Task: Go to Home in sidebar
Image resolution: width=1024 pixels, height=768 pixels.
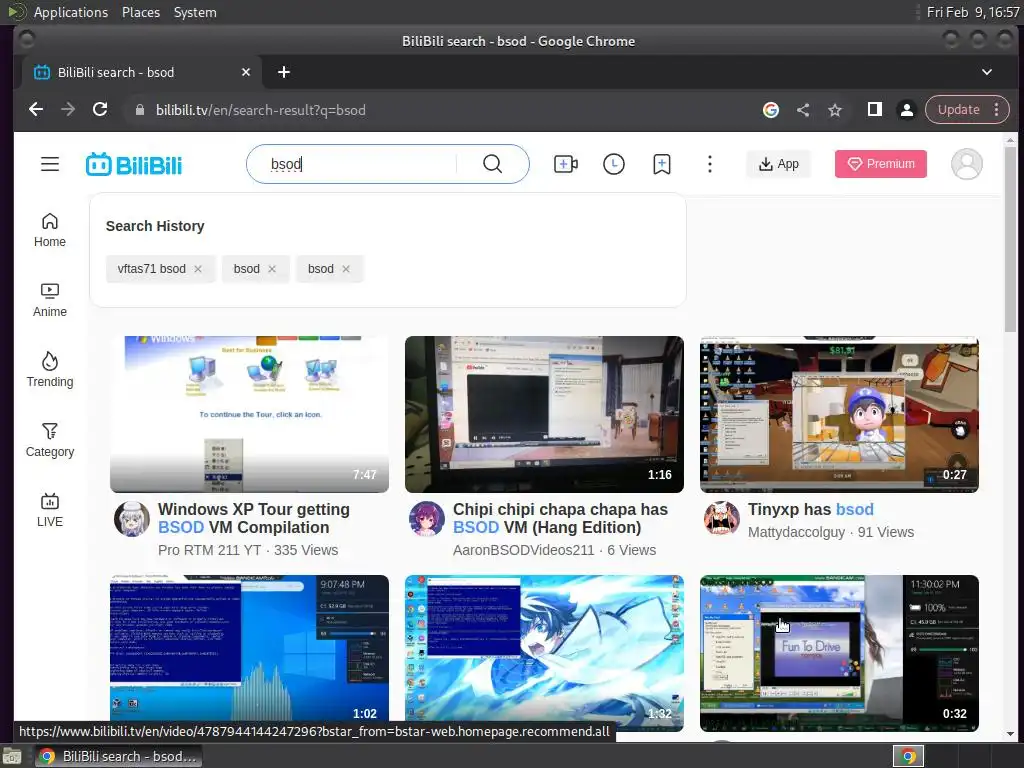Action: (50, 230)
